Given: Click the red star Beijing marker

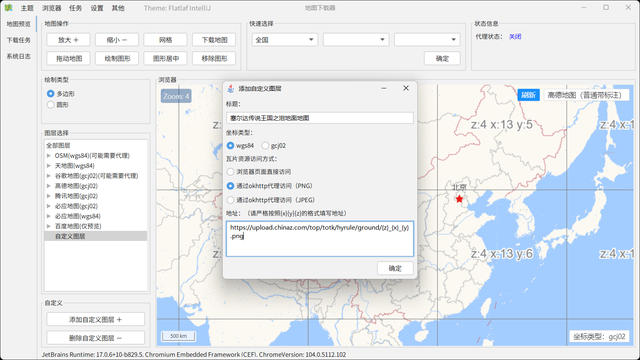Looking at the screenshot, I should 459,199.
